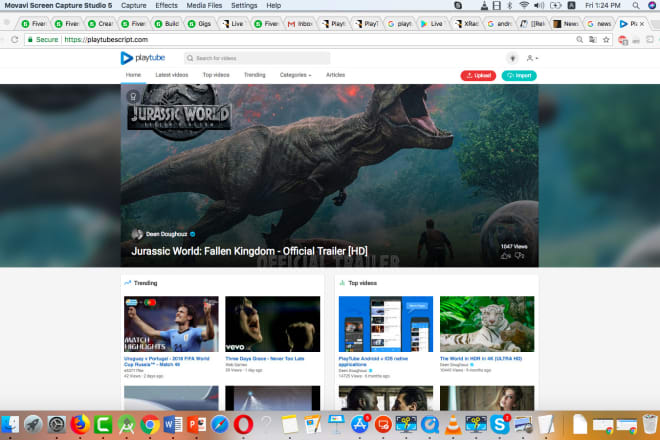Open Finder from the Dock

(x=10, y=424)
